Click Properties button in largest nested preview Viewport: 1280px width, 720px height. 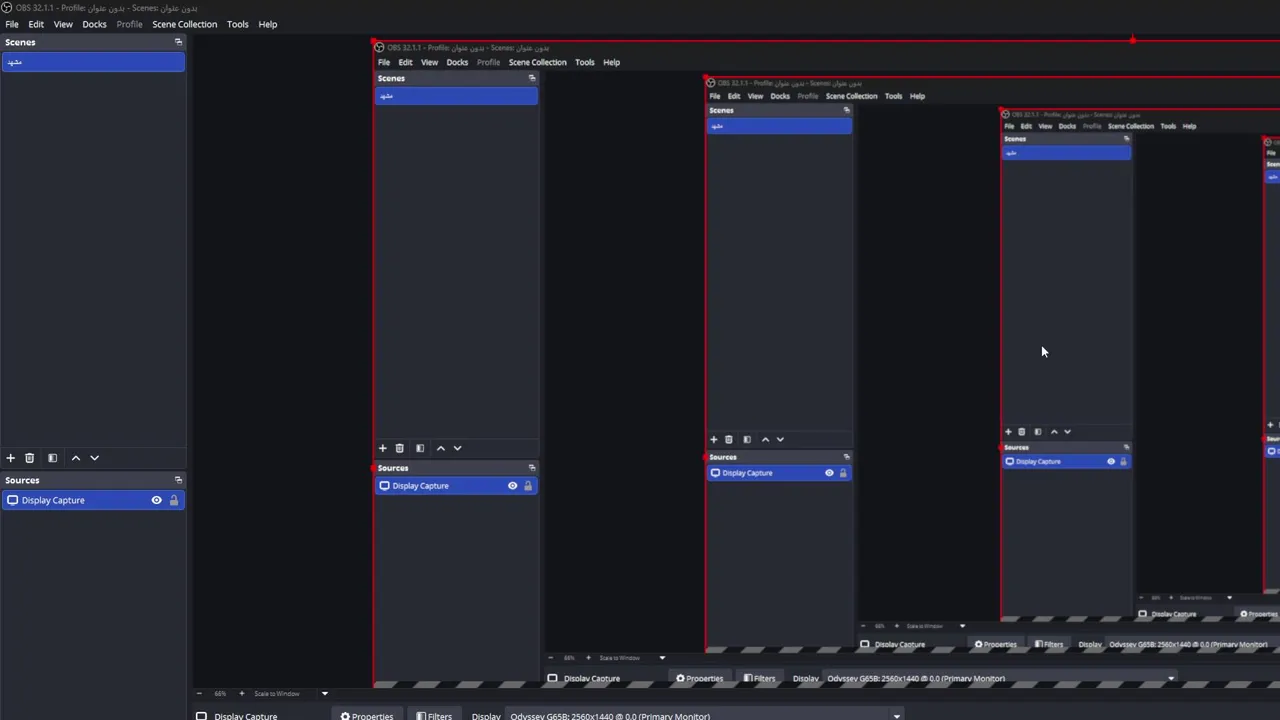point(699,678)
